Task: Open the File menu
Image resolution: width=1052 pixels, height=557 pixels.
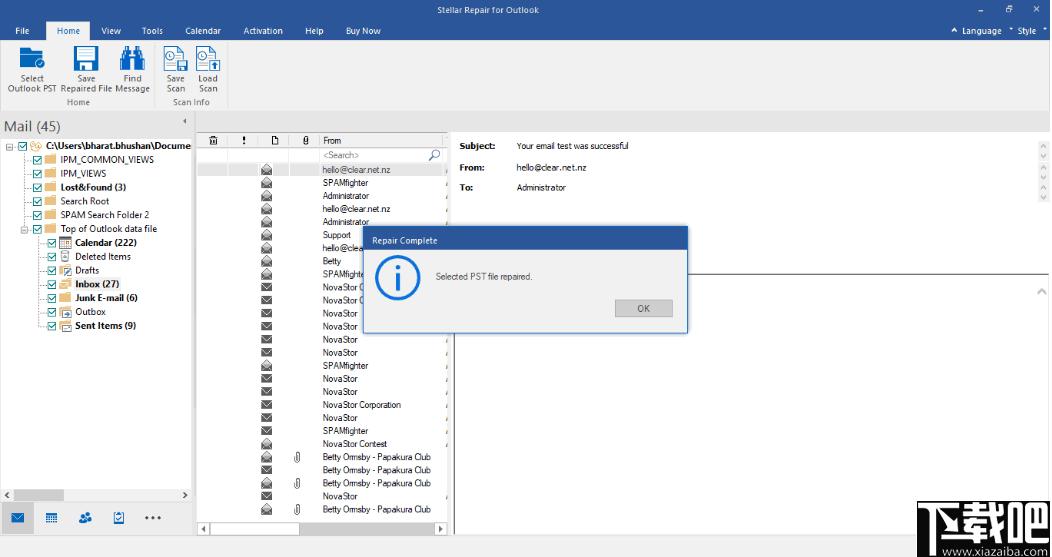Action: point(22,31)
